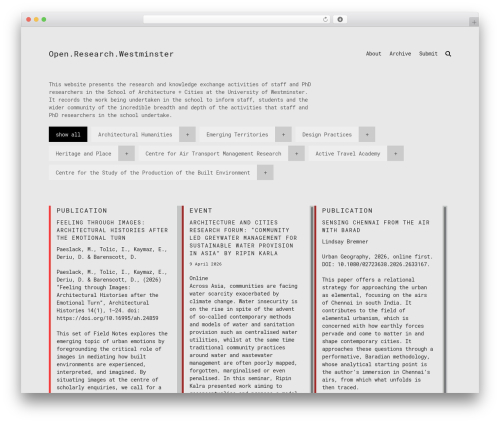Click the PUBLICATION label above Sensing Chennai
The height and width of the screenshot is (423, 500).
click(347, 210)
